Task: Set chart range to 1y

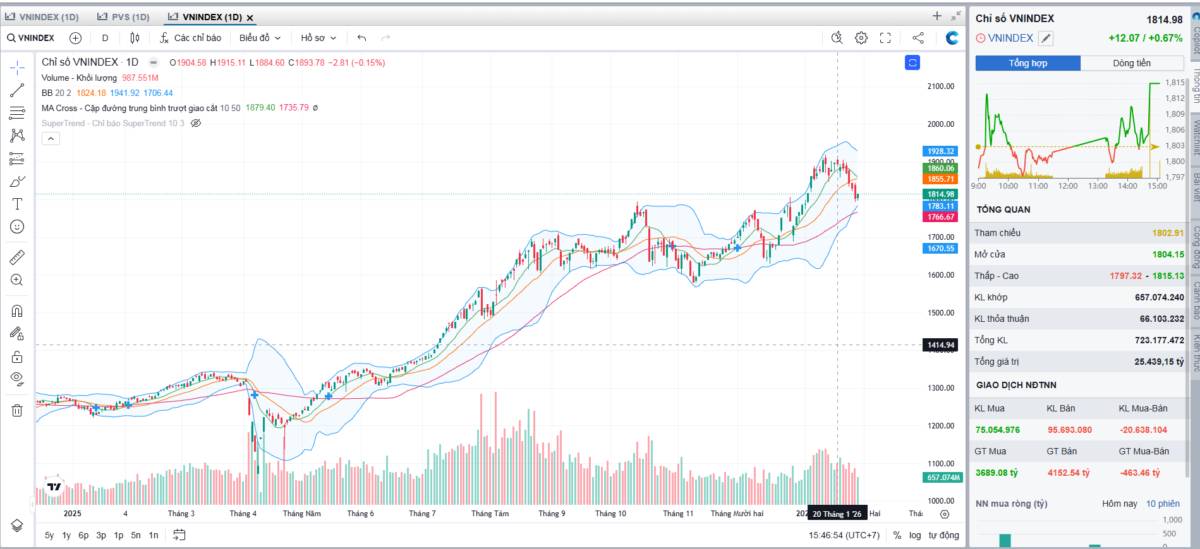Action: 66,536
